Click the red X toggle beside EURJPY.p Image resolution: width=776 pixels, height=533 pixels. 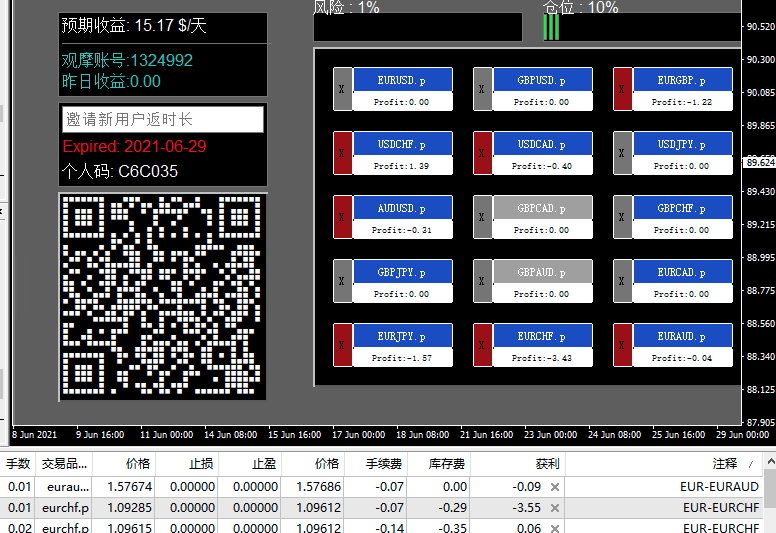click(x=342, y=344)
